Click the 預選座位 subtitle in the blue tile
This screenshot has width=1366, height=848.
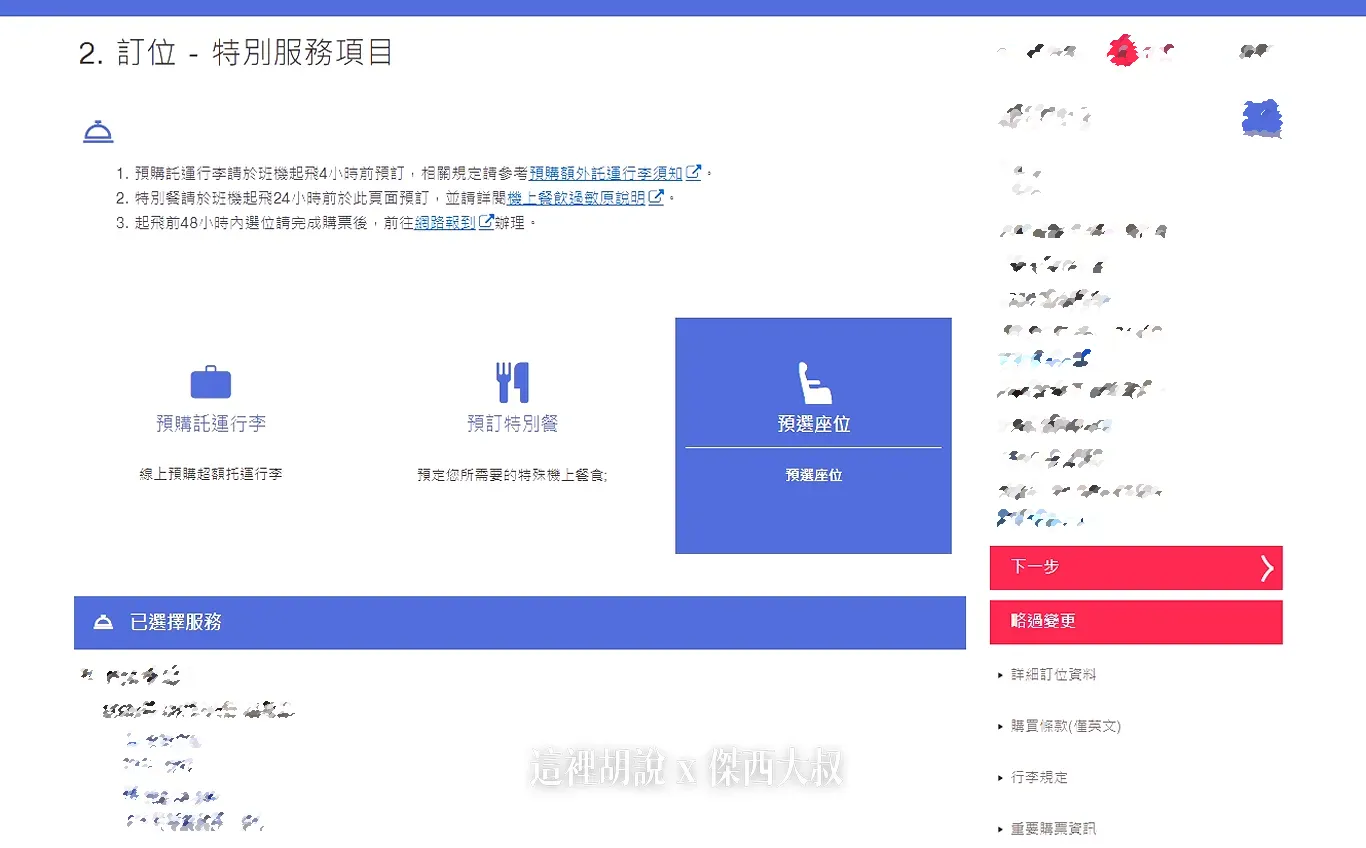(814, 476)
